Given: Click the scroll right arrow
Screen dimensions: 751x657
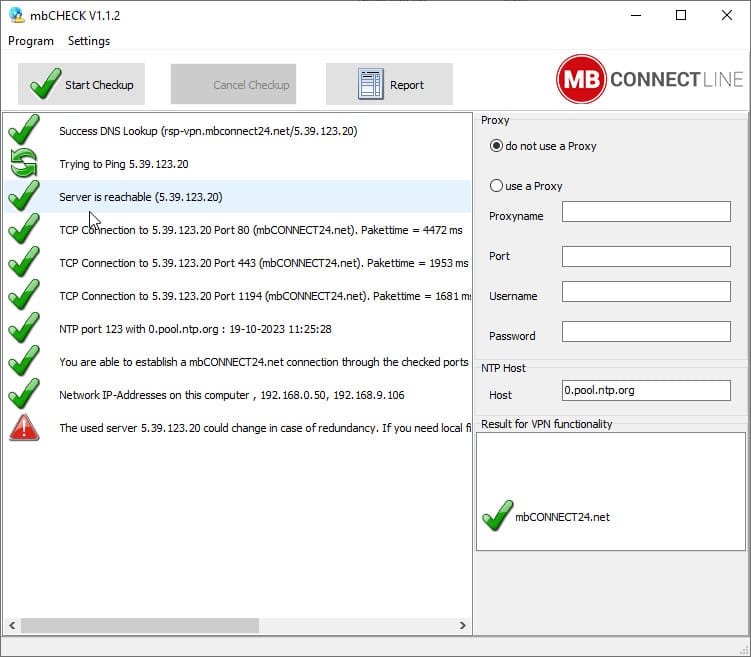Looking at the screenshot, I should pos(462,625).
